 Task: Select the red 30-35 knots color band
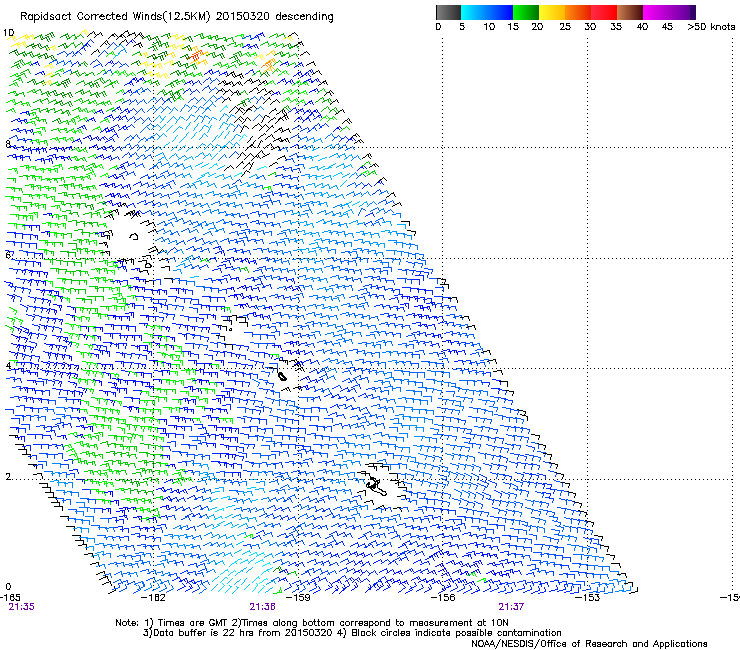[x=604, y=12]
